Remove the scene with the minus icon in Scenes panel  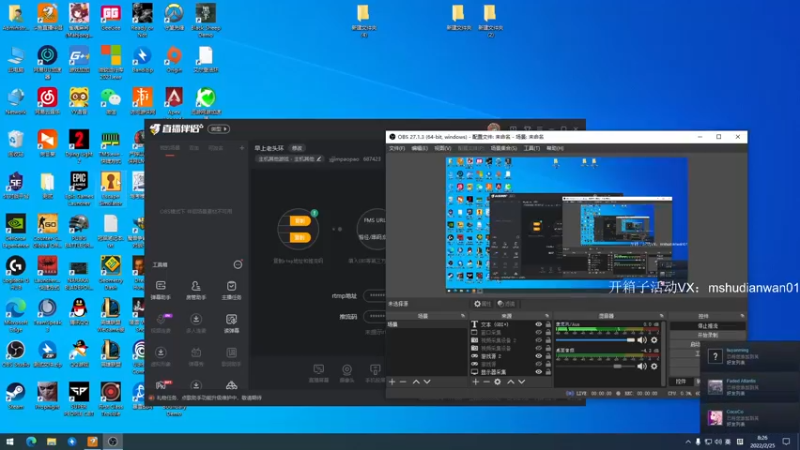point(403,382)
